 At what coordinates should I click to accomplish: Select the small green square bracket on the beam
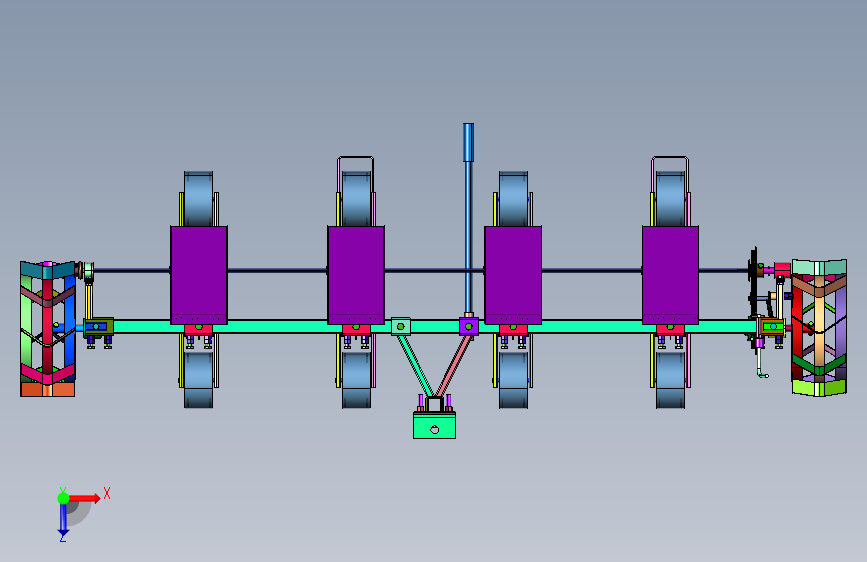coord(401,326)
